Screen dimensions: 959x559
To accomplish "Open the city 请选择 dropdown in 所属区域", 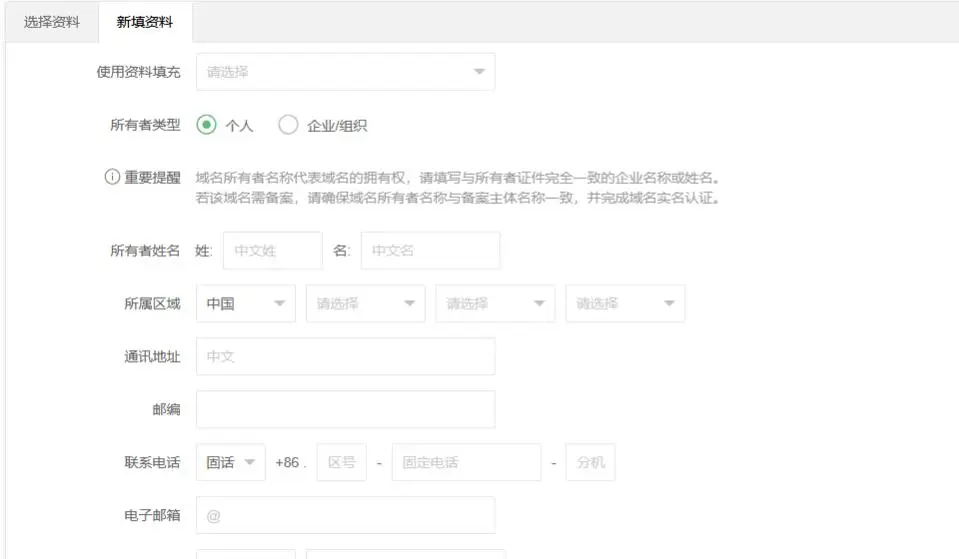I will coord(495,303).
